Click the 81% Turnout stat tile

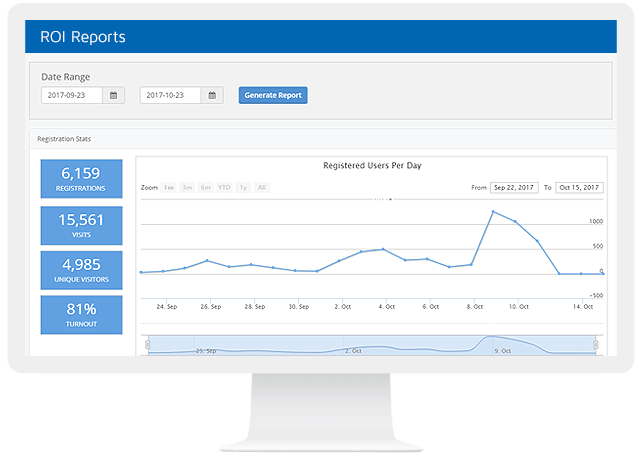[81, 314]
